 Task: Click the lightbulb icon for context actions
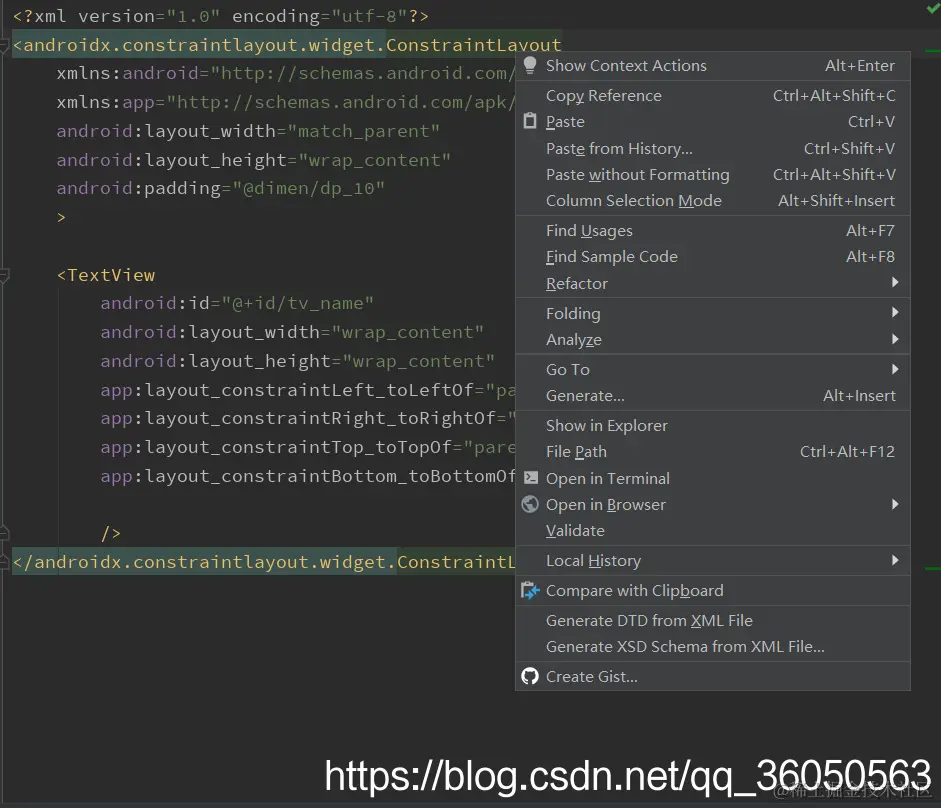pos(530,65)
